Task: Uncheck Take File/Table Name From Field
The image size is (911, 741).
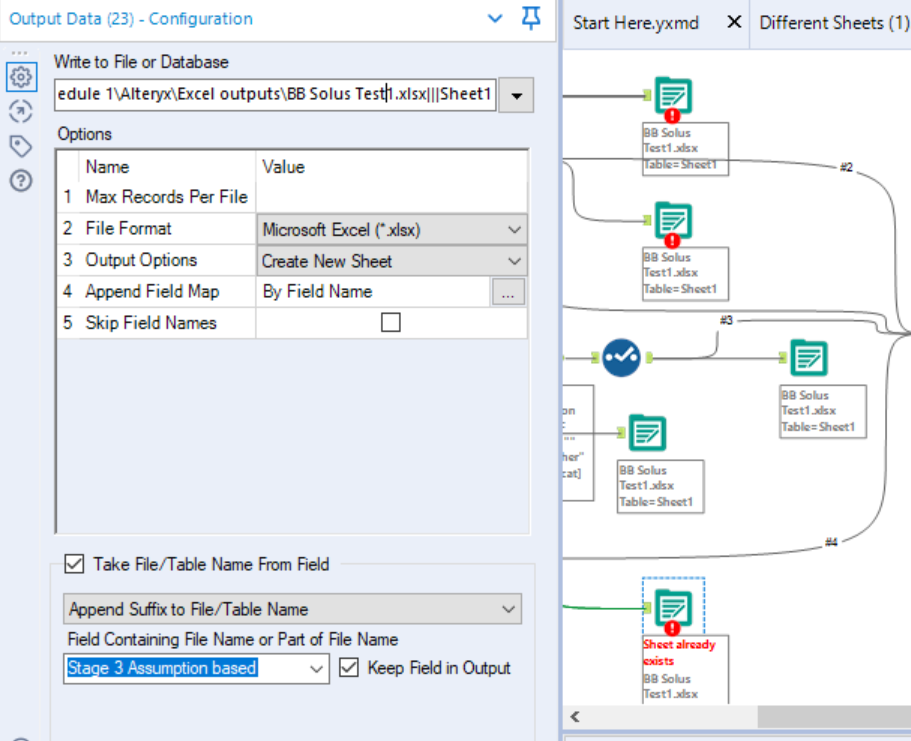Action: click(74, 564)
